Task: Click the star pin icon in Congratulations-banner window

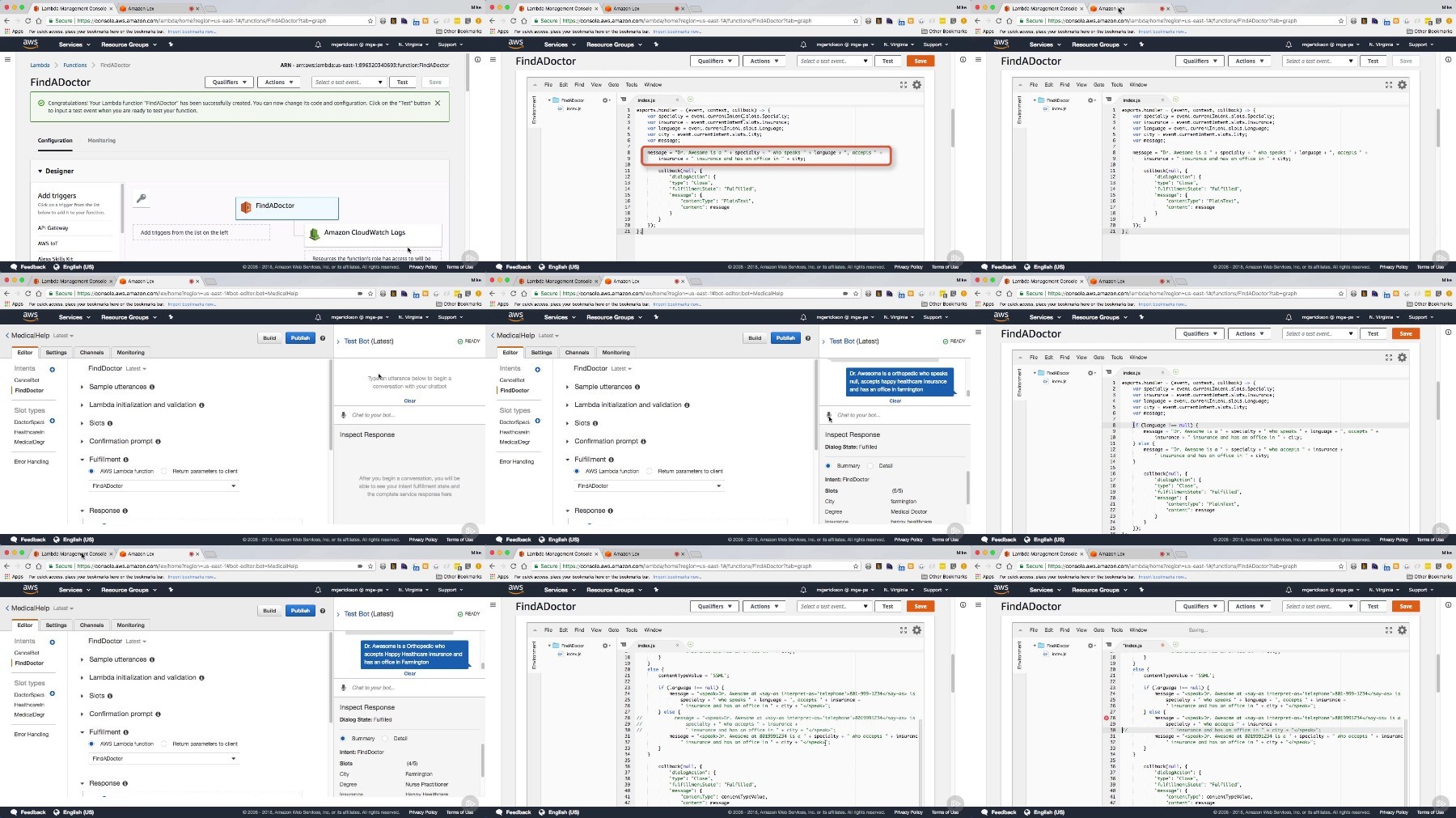Action: (x=171, y=45)
